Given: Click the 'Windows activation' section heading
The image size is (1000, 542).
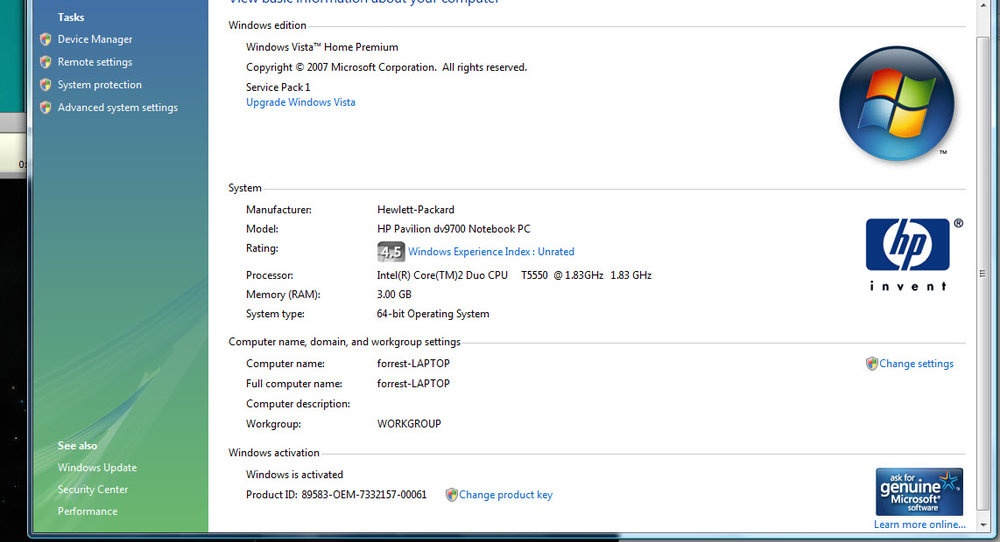Looking at the screenshot, I should tap(274, 453).
